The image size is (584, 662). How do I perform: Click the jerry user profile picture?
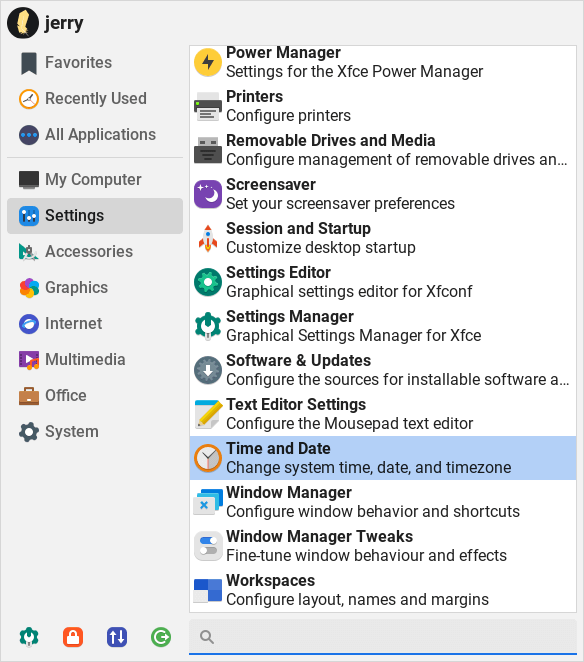[23, 23]
